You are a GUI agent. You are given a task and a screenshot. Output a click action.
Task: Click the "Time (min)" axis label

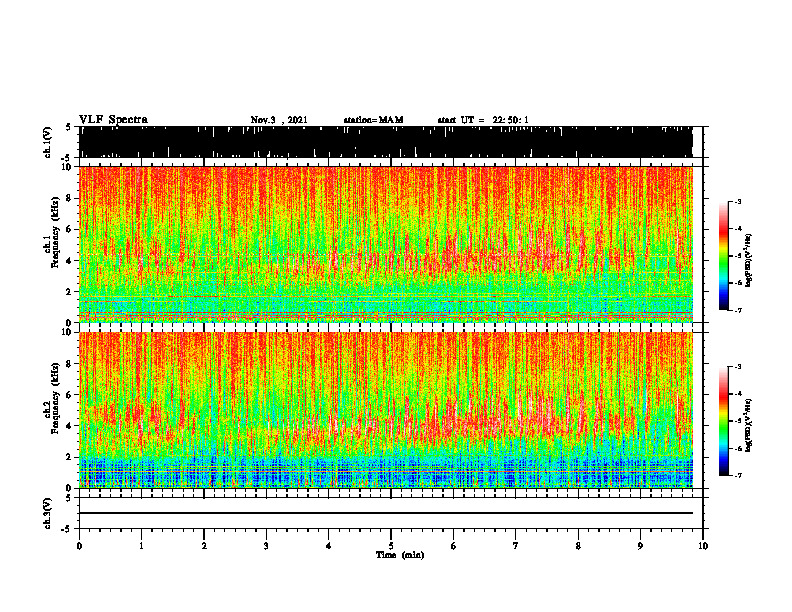[x=400, y=555]
